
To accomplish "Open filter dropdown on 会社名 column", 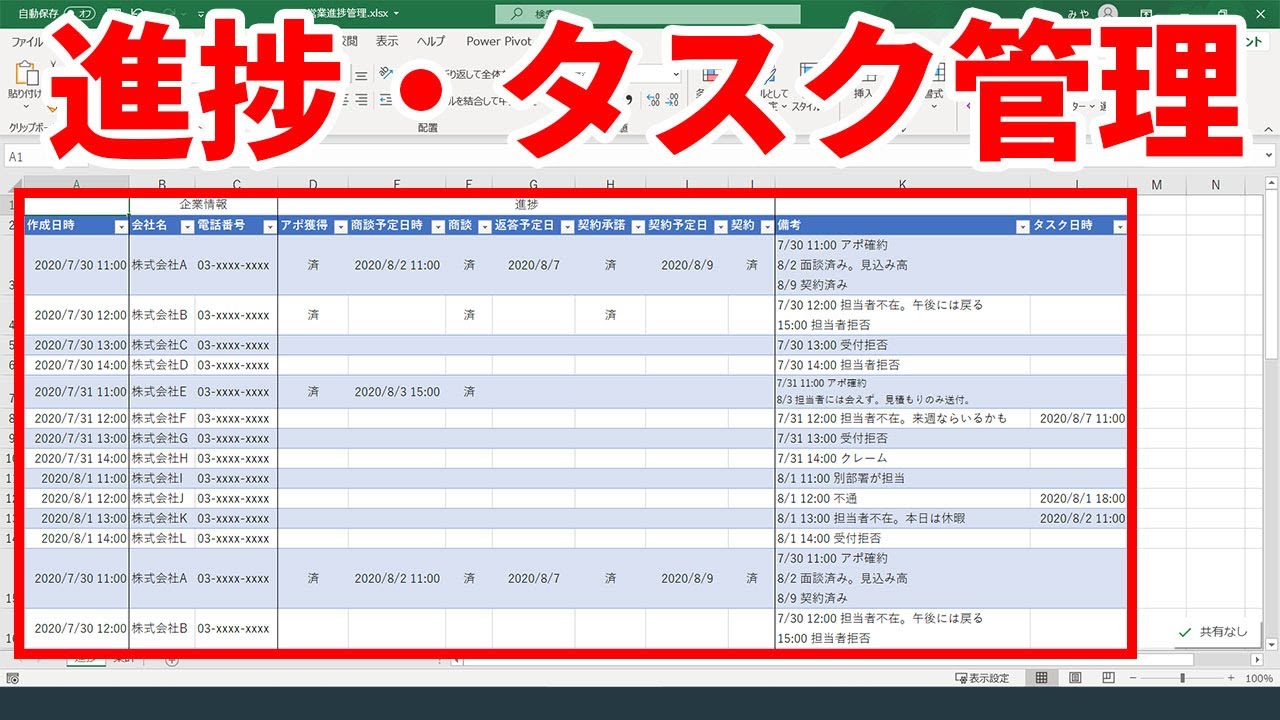I will click(x=186, y=226).
